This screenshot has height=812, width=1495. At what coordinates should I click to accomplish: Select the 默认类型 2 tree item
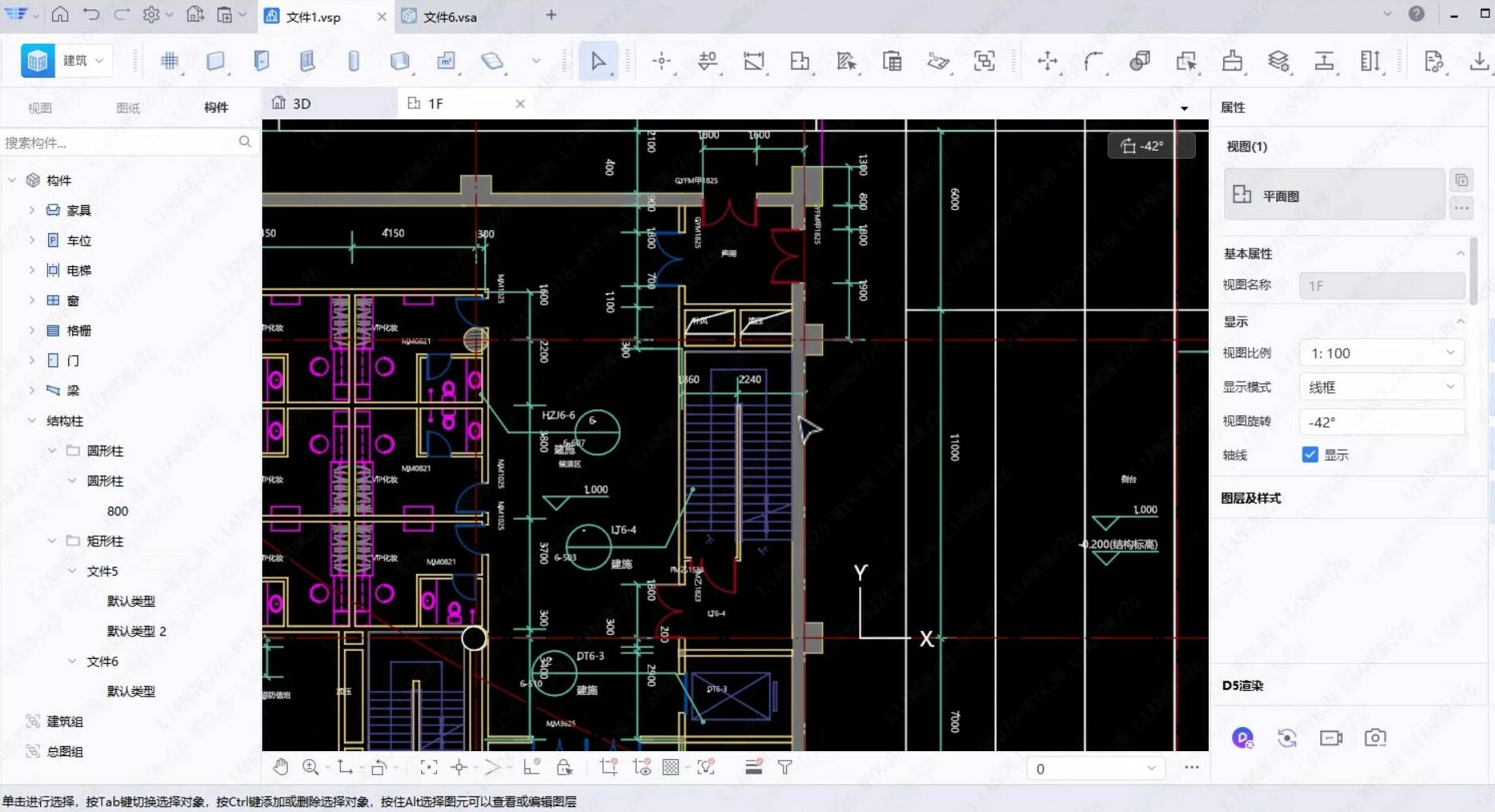coord(136,631)
